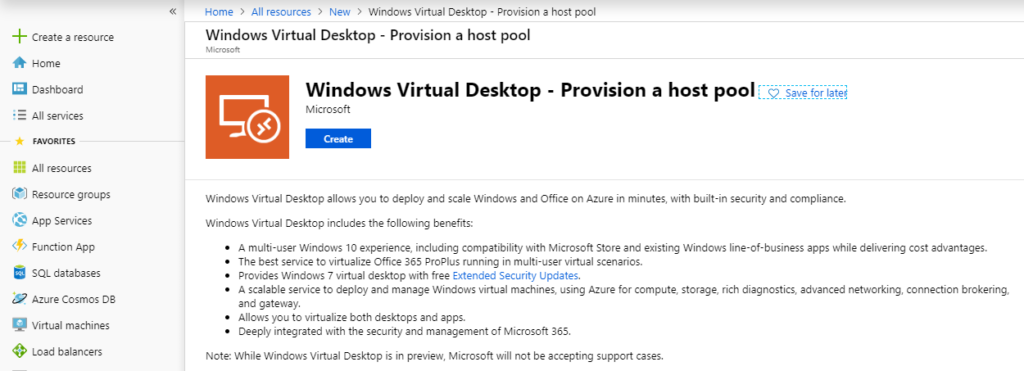Screen dimensions: 1024x371
Task: Click the small Microsoft text under blade title
Action: pos(223,50)
